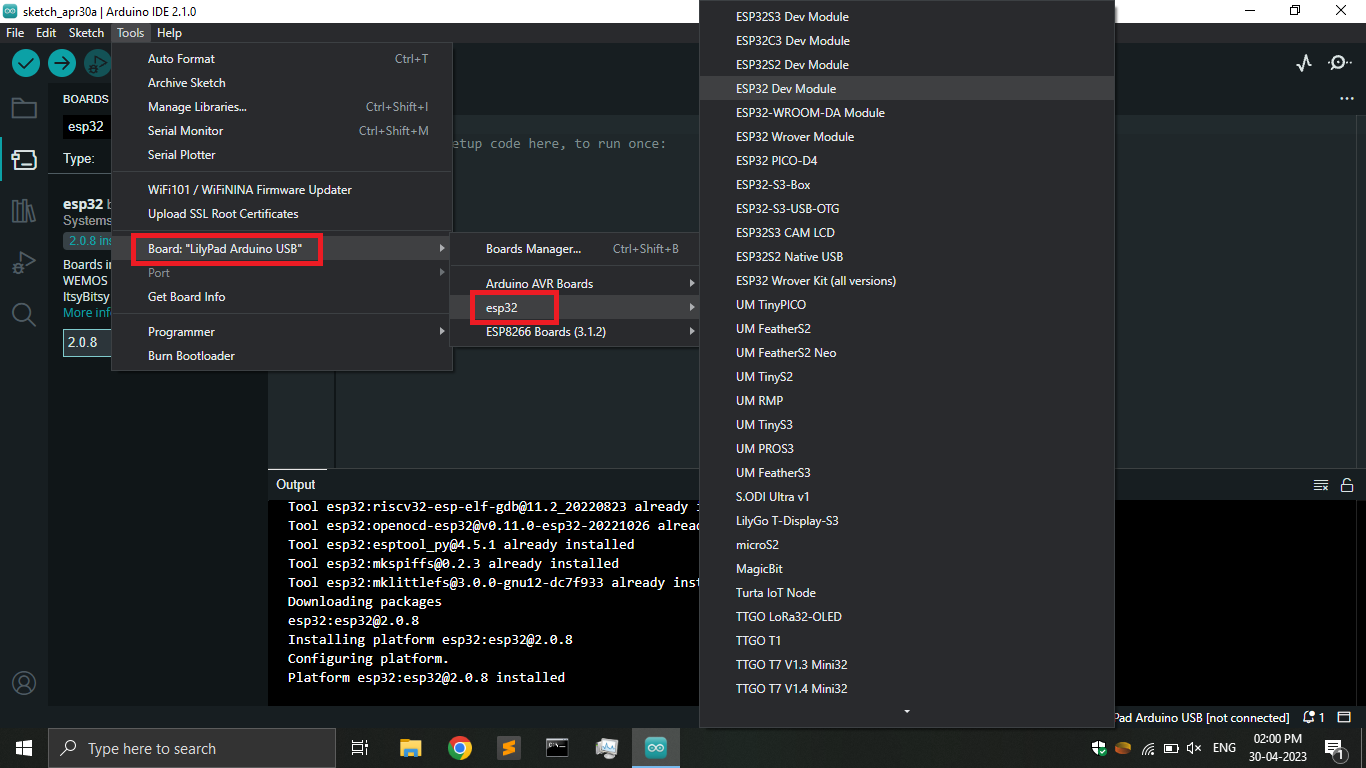Clear the Output console with the lines icon
This screenshot has height=768, width=1366.
point(1320,484)
